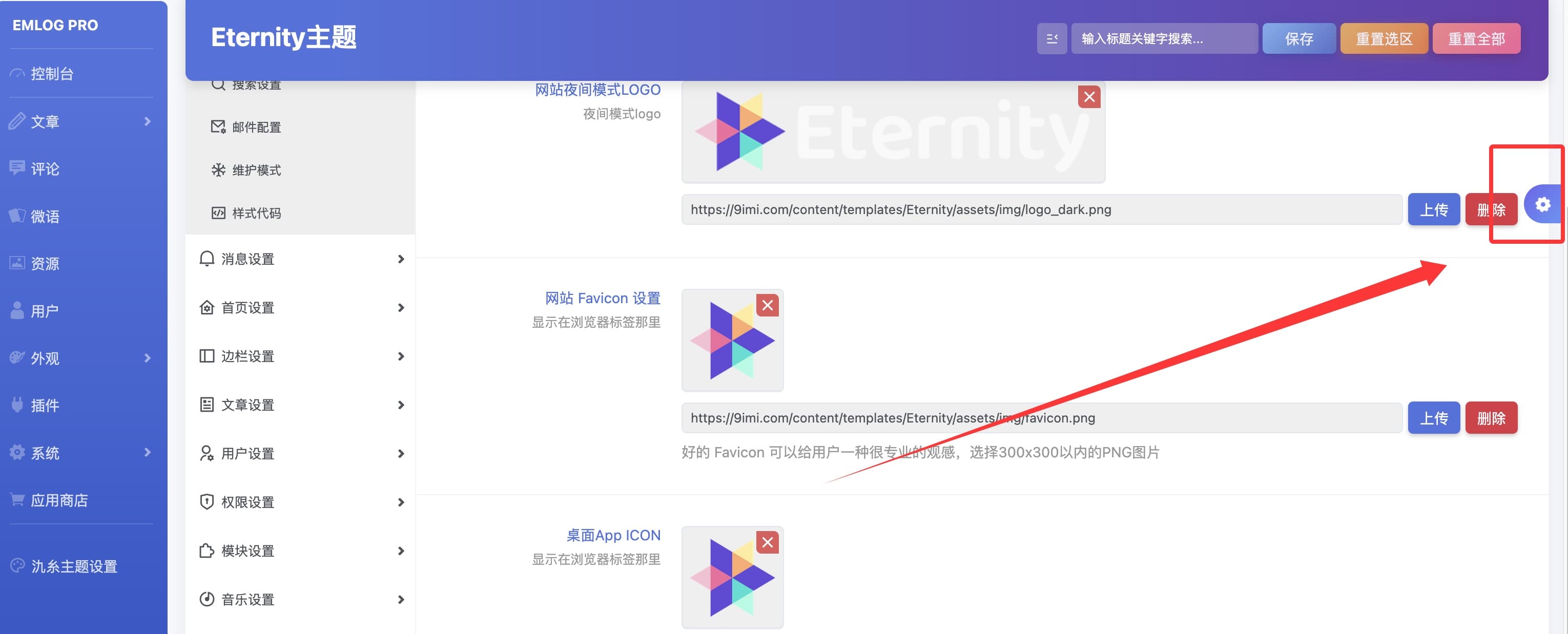This screenshot has width=1568, height=634.
Task: Focus the title keyword search field
Action: tap(1163, 39)
